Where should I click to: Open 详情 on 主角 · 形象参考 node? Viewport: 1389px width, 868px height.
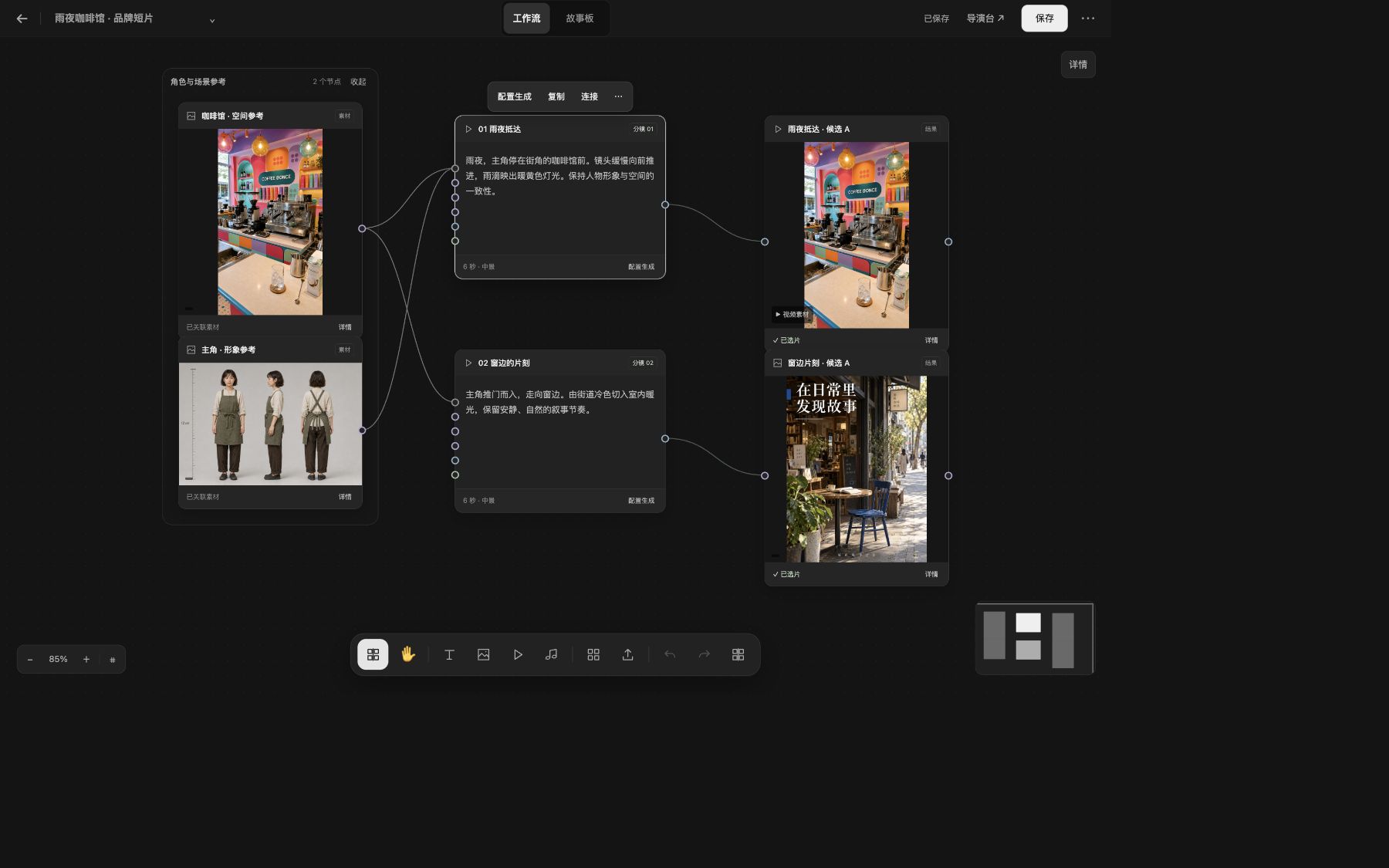coord(345,497)
